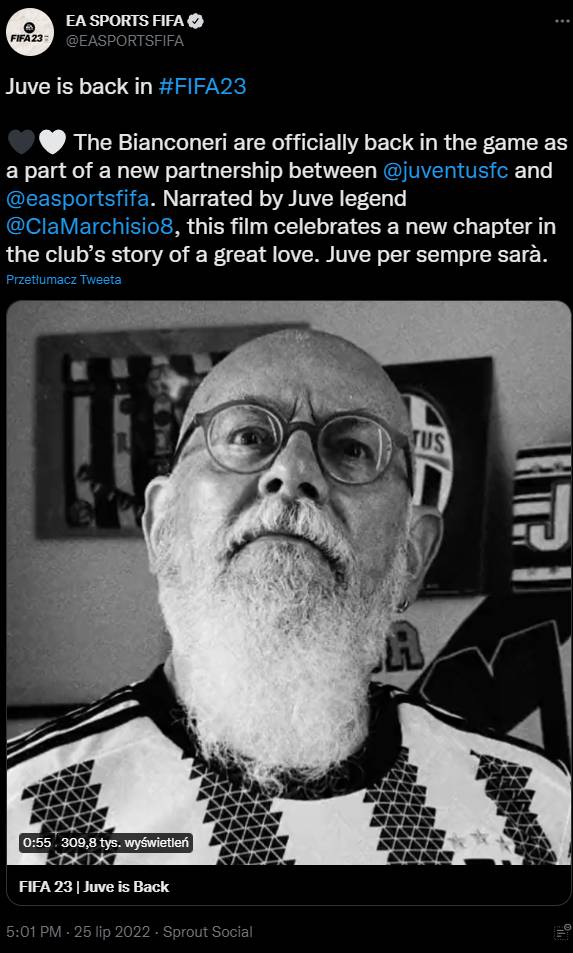Open the @easportsfifa mention in tweet text
The height and width of the screenshot is (953, 573).
point(78,199)
